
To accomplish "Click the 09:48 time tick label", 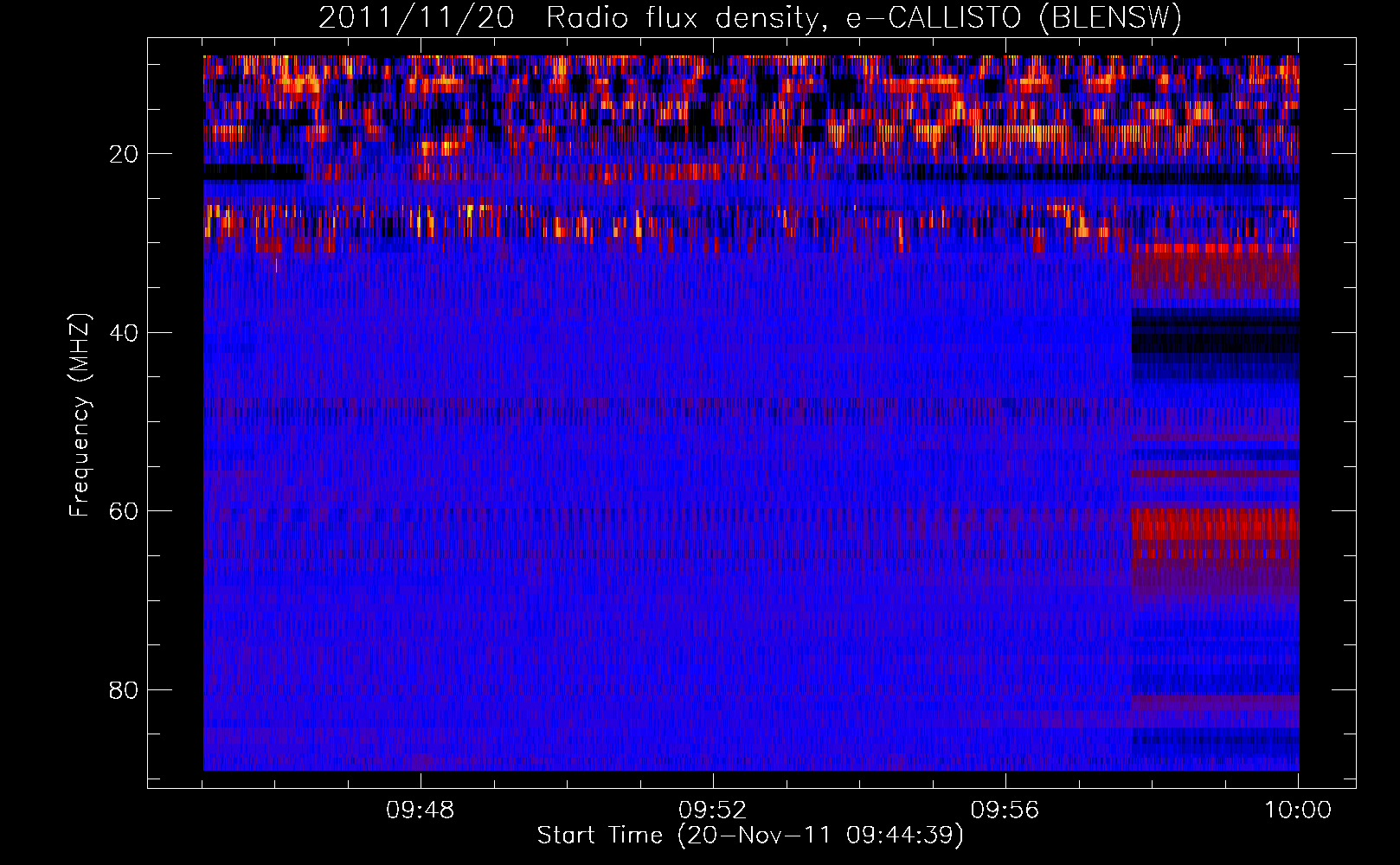I will [x=421, y=811].
